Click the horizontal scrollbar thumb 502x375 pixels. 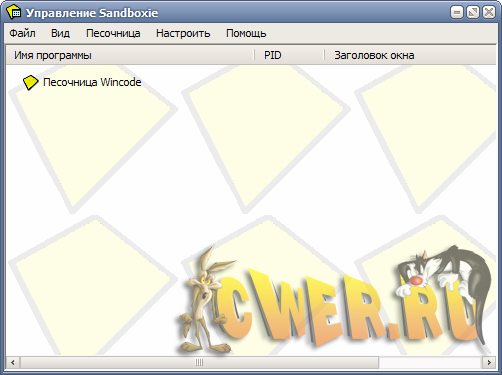(x=199, y=362)
